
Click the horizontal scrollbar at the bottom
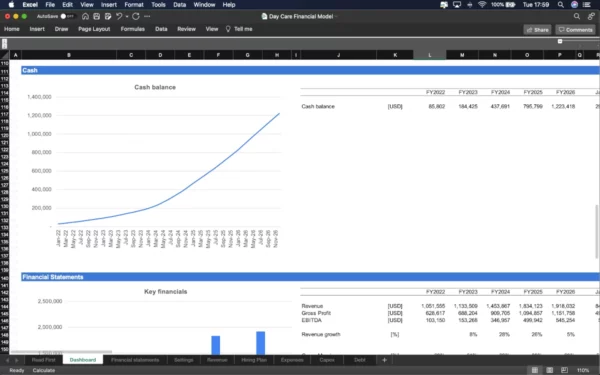click(61, 352)
